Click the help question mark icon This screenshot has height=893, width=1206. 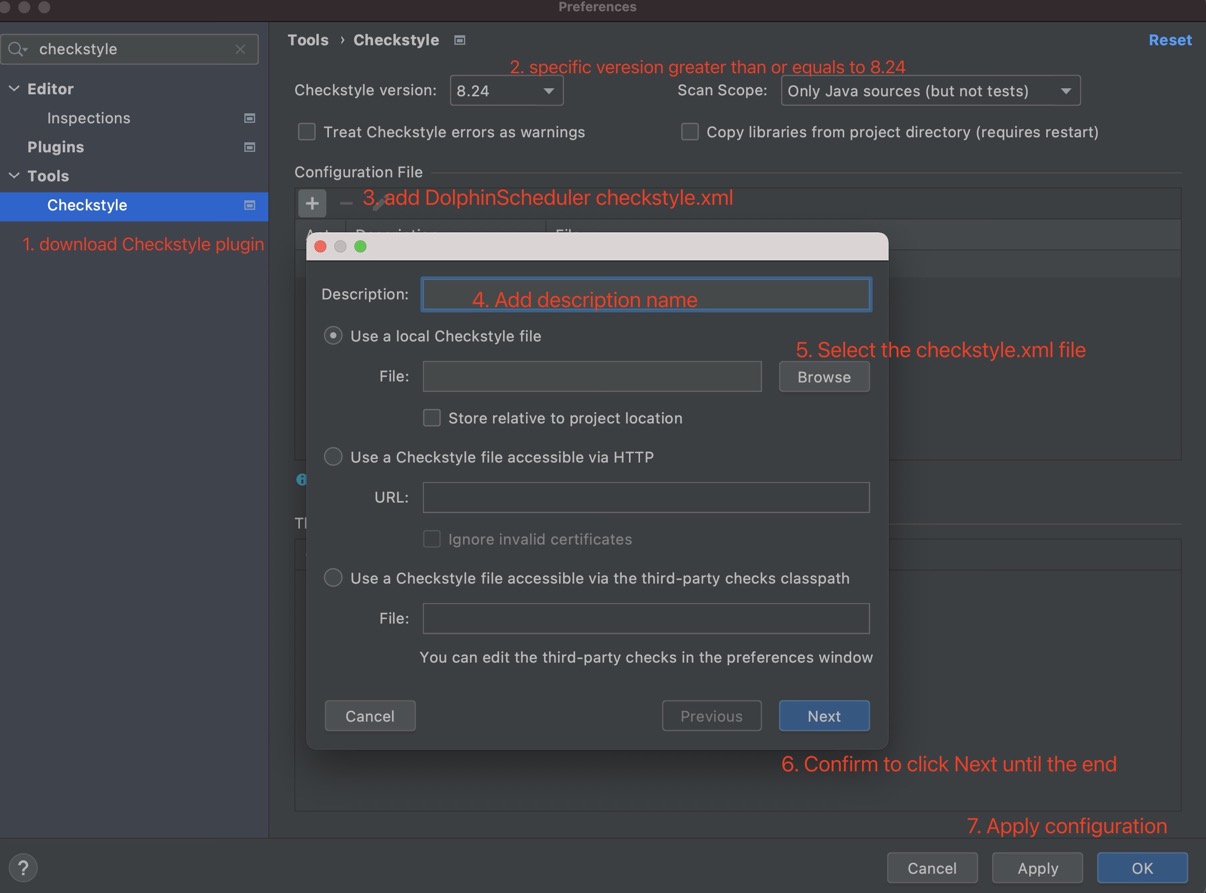[x=22, y=867]
